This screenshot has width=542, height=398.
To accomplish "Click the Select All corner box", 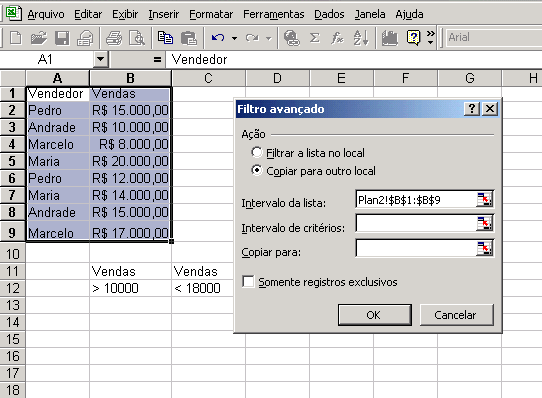I will (12, 78).
